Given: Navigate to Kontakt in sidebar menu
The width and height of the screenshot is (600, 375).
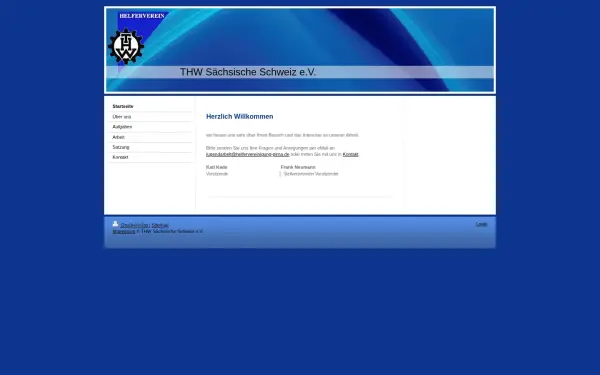Looking at the screenshot, I should coord(120,157).
